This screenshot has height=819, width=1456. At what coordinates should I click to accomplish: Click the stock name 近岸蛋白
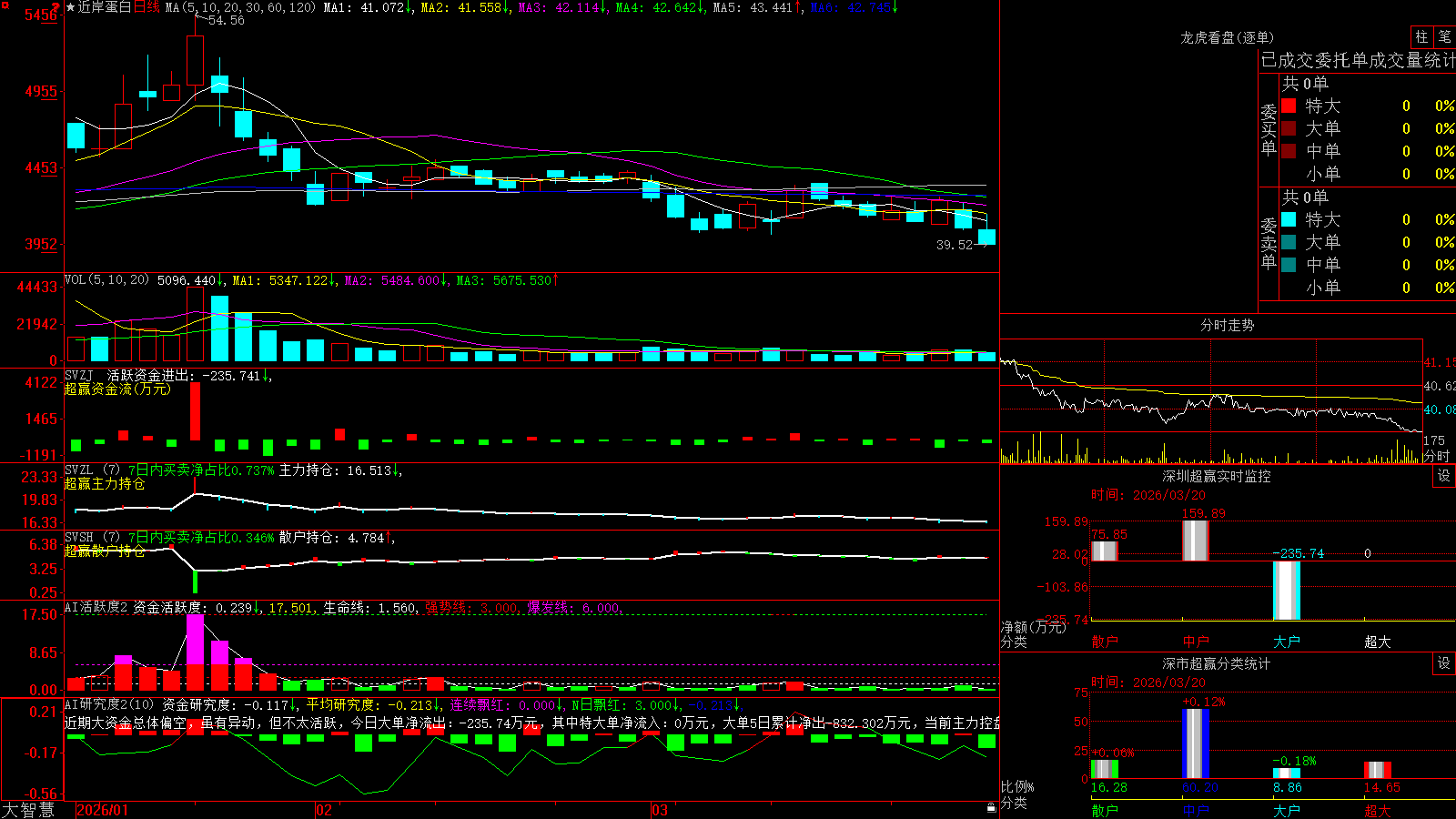[x=105, y=7]
